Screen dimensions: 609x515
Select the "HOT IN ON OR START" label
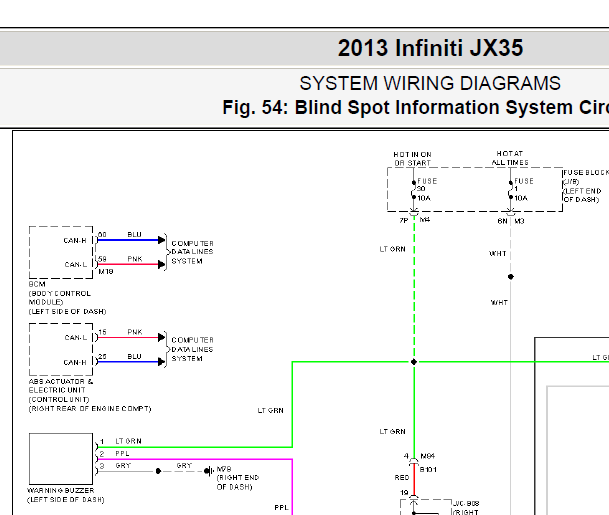click(412, 159)
